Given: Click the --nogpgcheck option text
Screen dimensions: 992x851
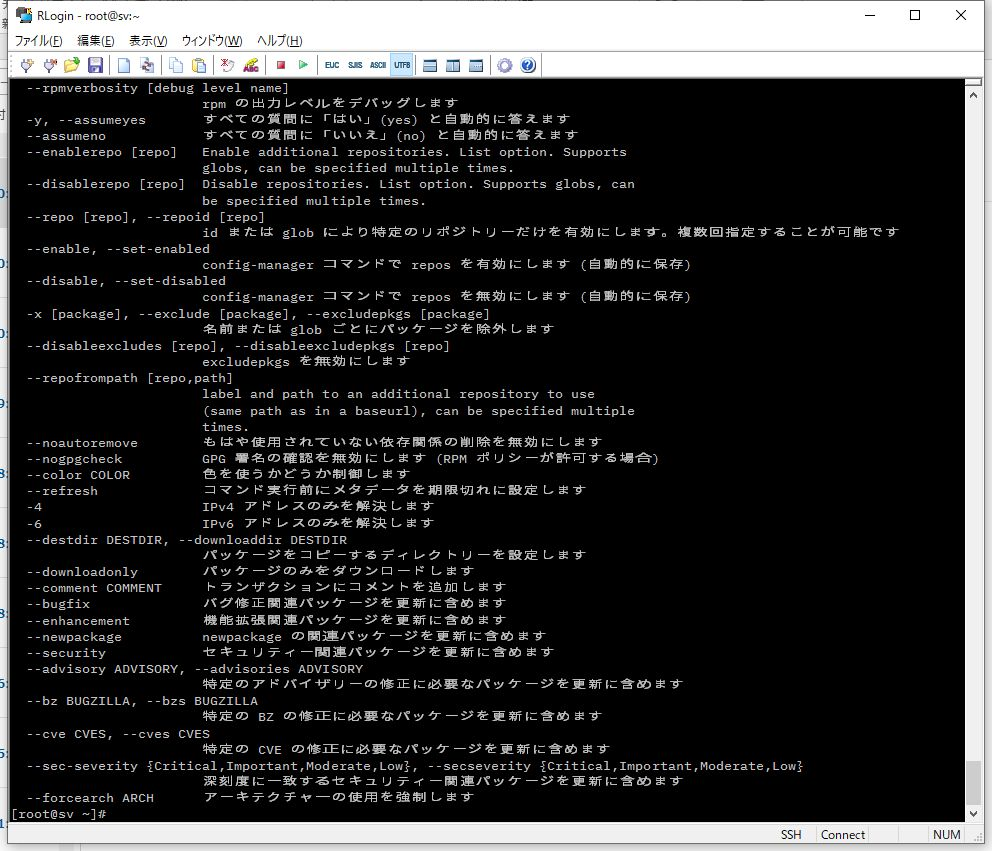Looking at the screenshot, I should pos(74,459).
